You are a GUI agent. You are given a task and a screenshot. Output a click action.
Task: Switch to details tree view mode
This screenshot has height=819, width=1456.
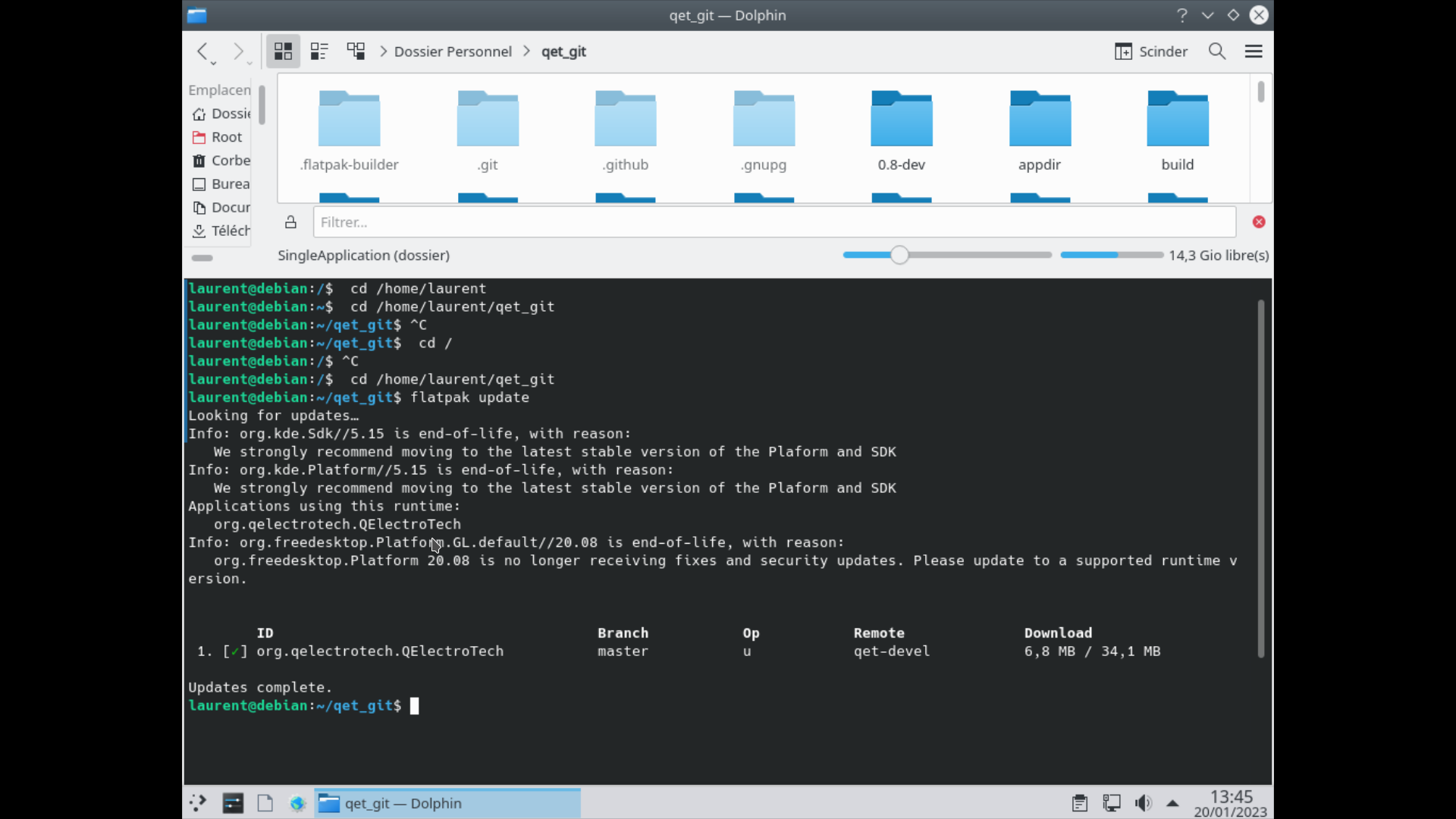pos(356,51)
